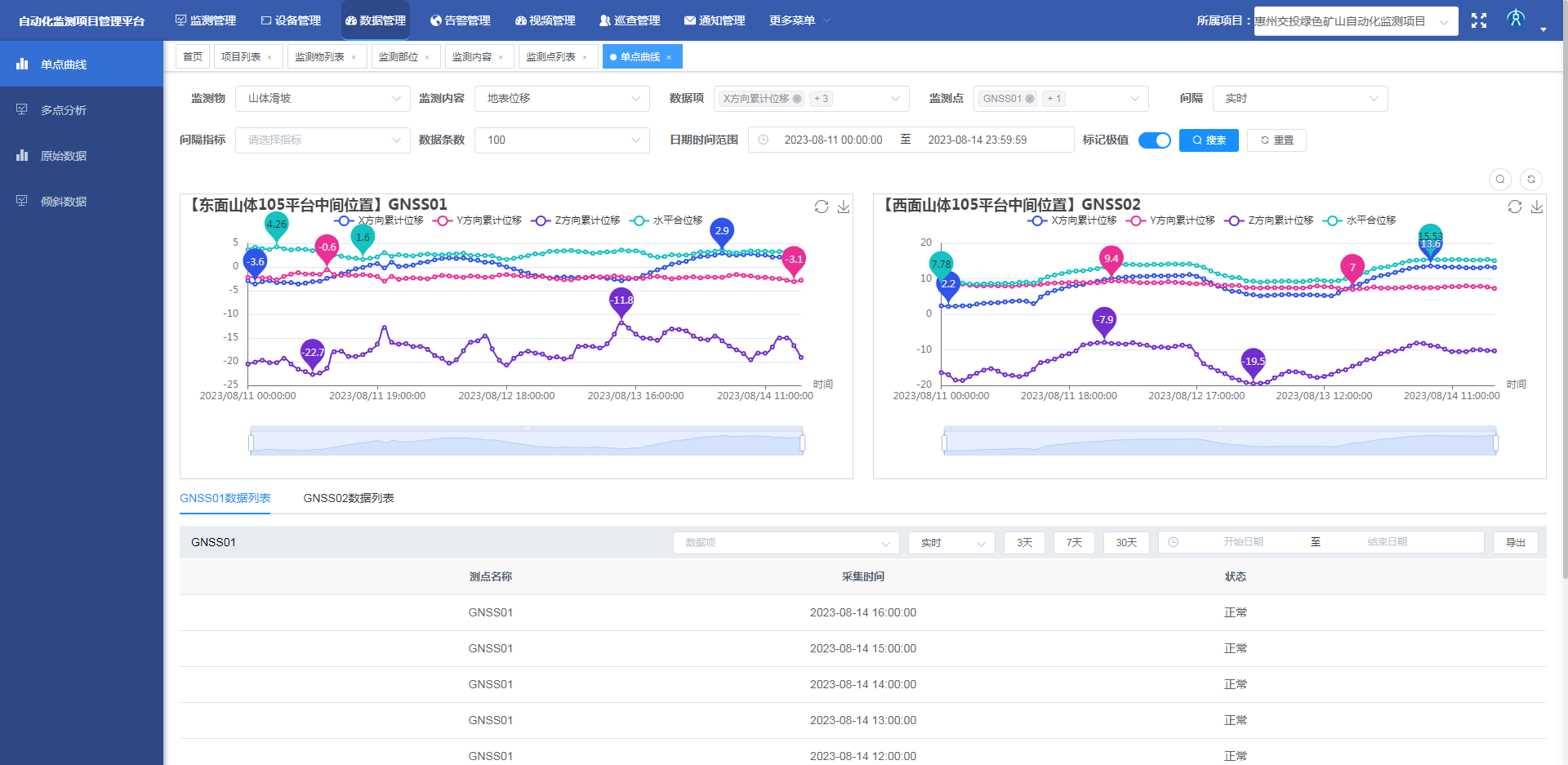Screen dimensions: 1568x765
Task: Download the GNSS02 chart image
Action: (1537, 207)
